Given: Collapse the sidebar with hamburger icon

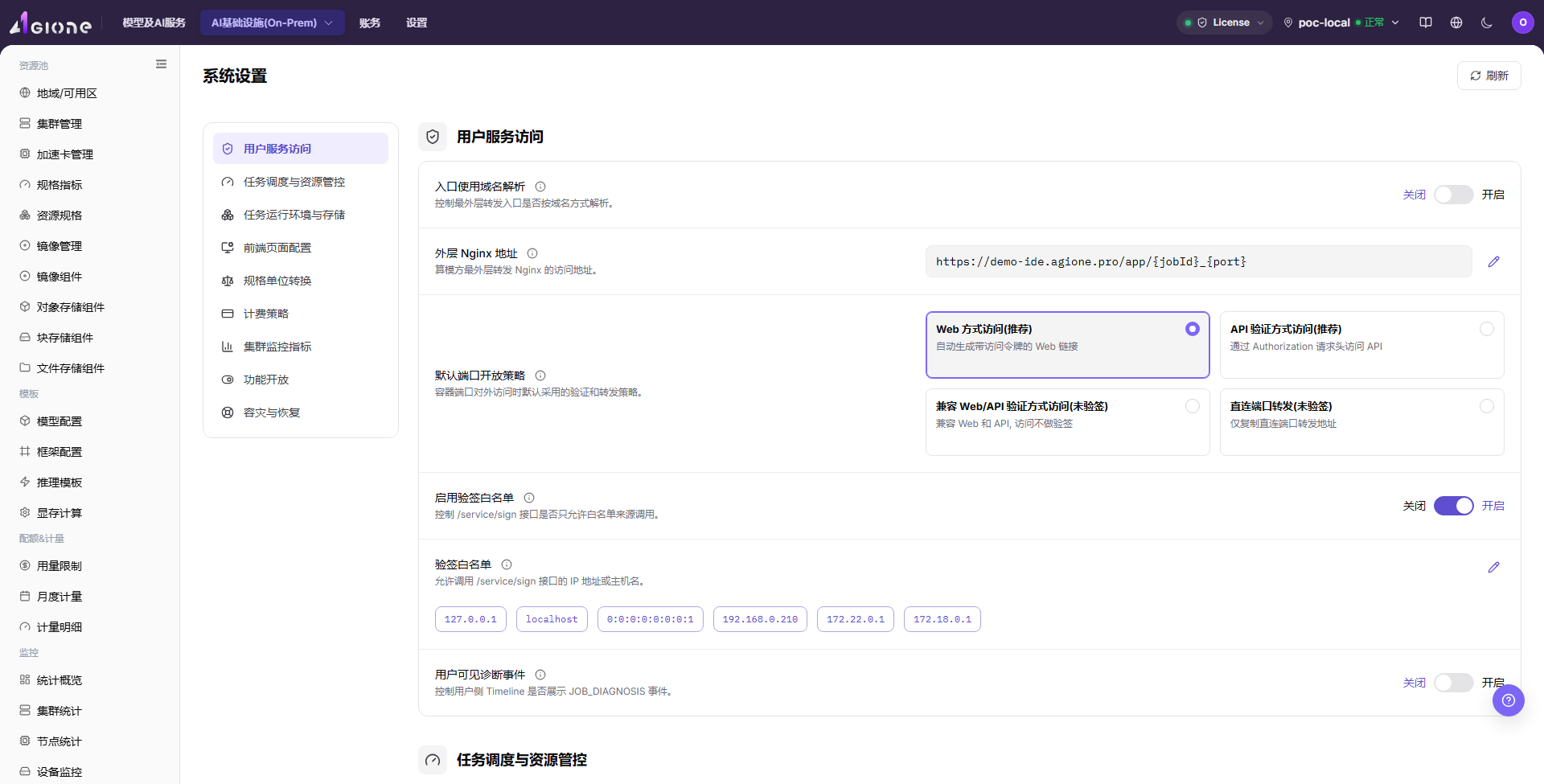Looking at the screenshot, I should 161,64.
